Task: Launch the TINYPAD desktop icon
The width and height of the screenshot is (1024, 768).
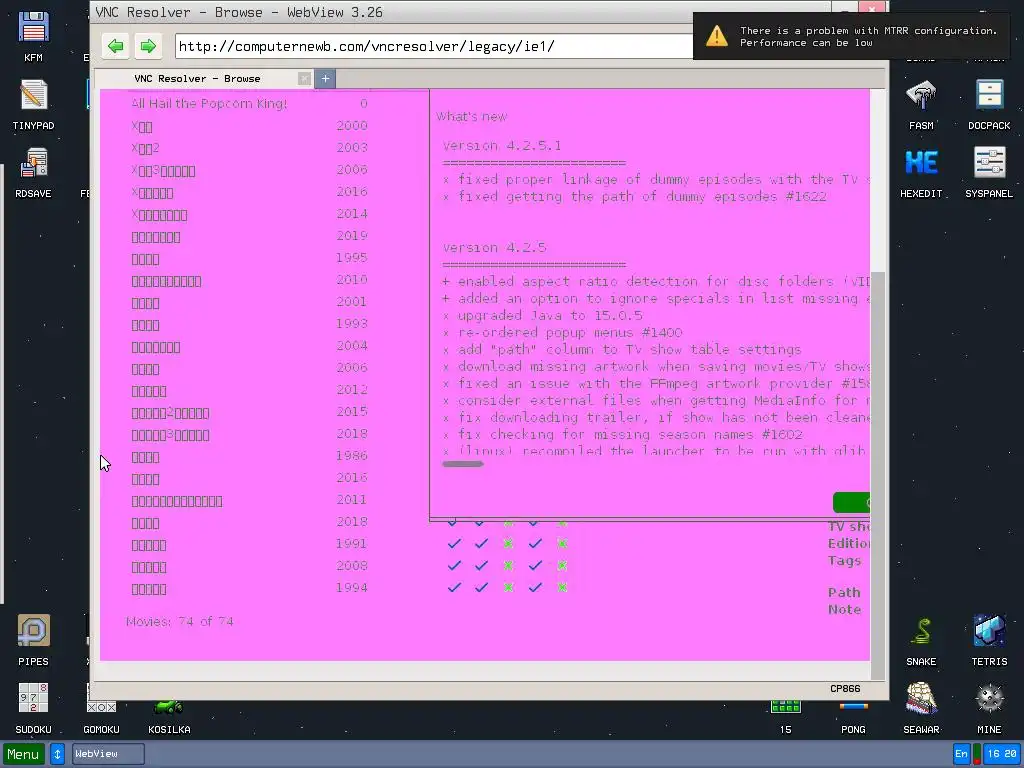Action: (33, 104)
